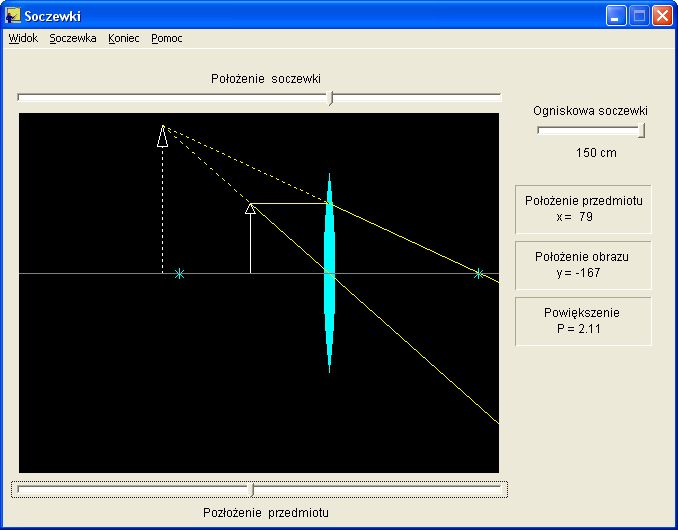Open the Widok menu
This screenshot has height=530, width=678.
pyautogui.click(x=23, y=38)
